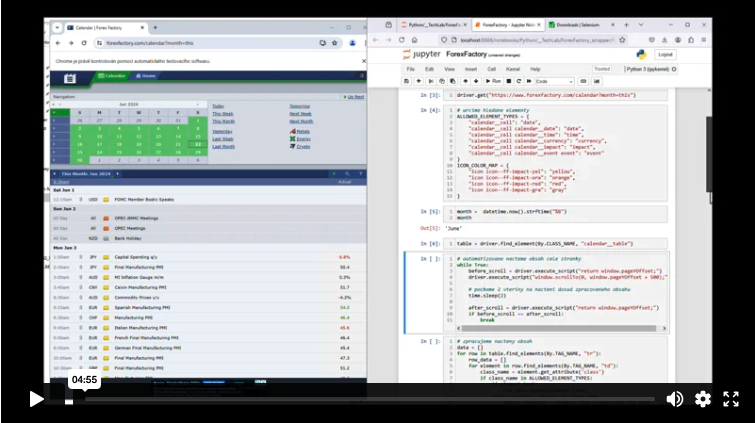Image resolution: width=755 pixels, height=423 pixels.
Task: Select June 22 in the calendar
Action: pyautogui.click(x=200, y=144)
